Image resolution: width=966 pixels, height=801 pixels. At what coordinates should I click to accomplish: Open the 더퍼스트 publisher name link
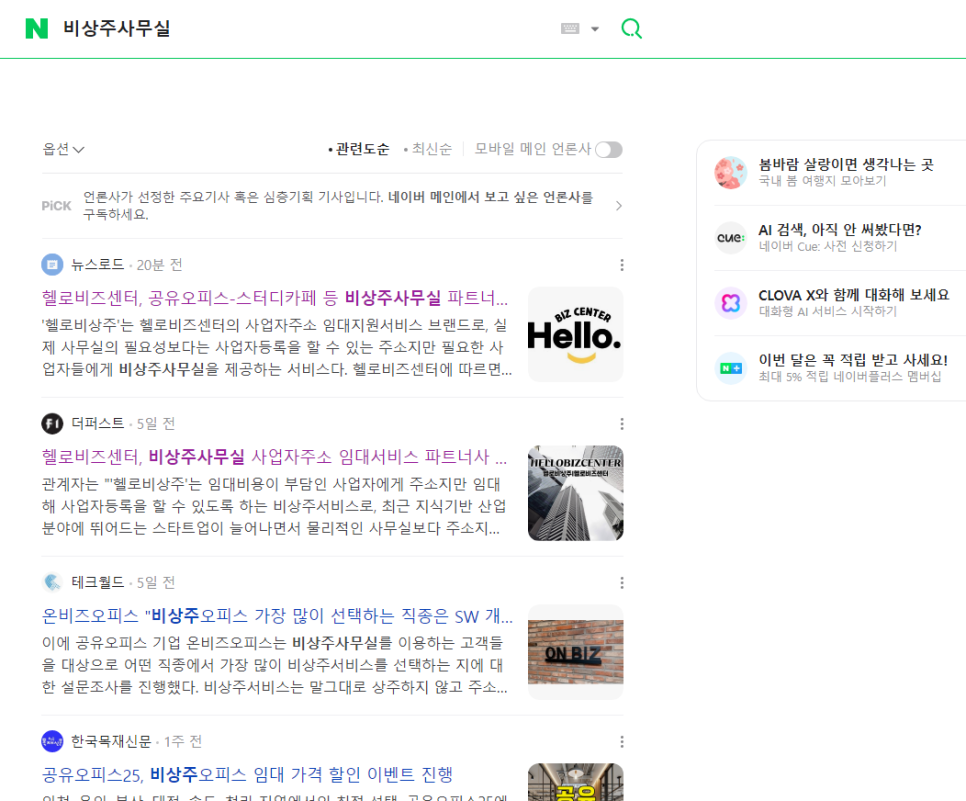point(97,424)
